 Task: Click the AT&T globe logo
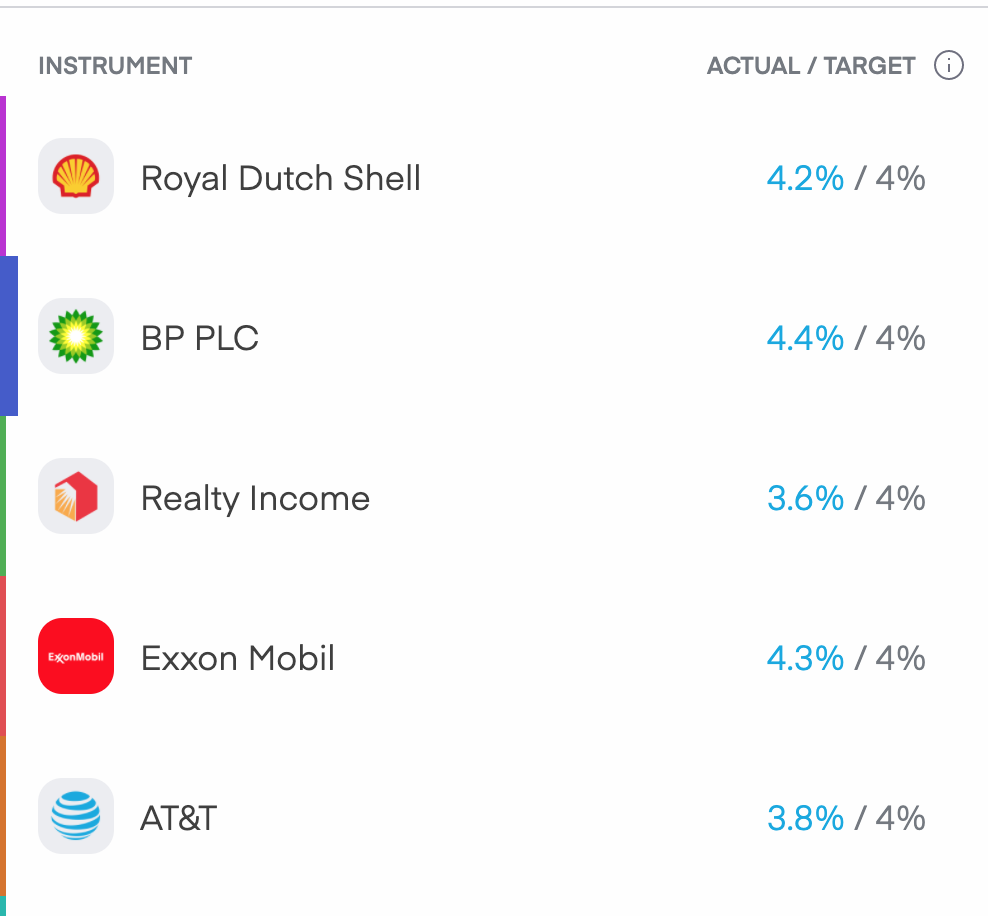pyautogui.click(x=76, y=816)
